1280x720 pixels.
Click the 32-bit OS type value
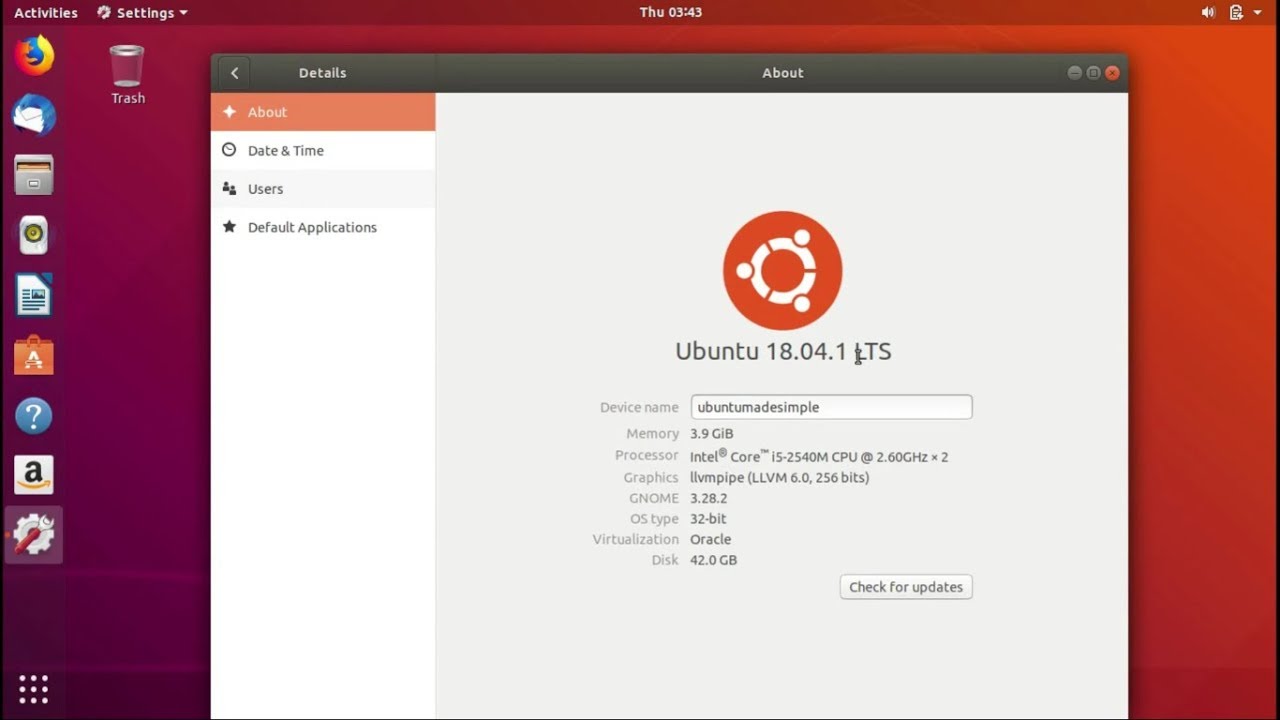[x=708, y=519]
